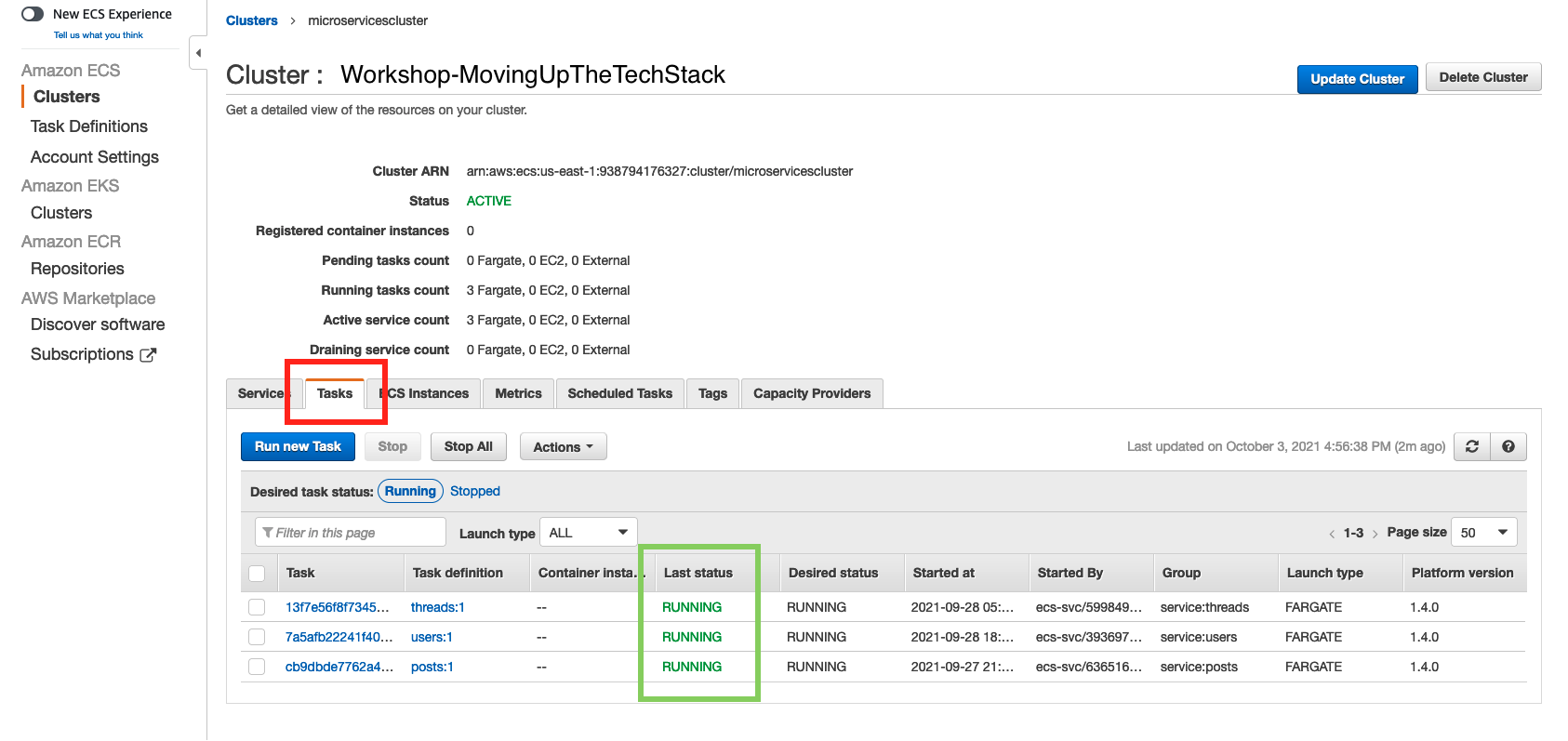This screenshot has height=741, width=1568.
Task: Check the box for task 13f7e56f8f7345
Action: tap(257, 607)
